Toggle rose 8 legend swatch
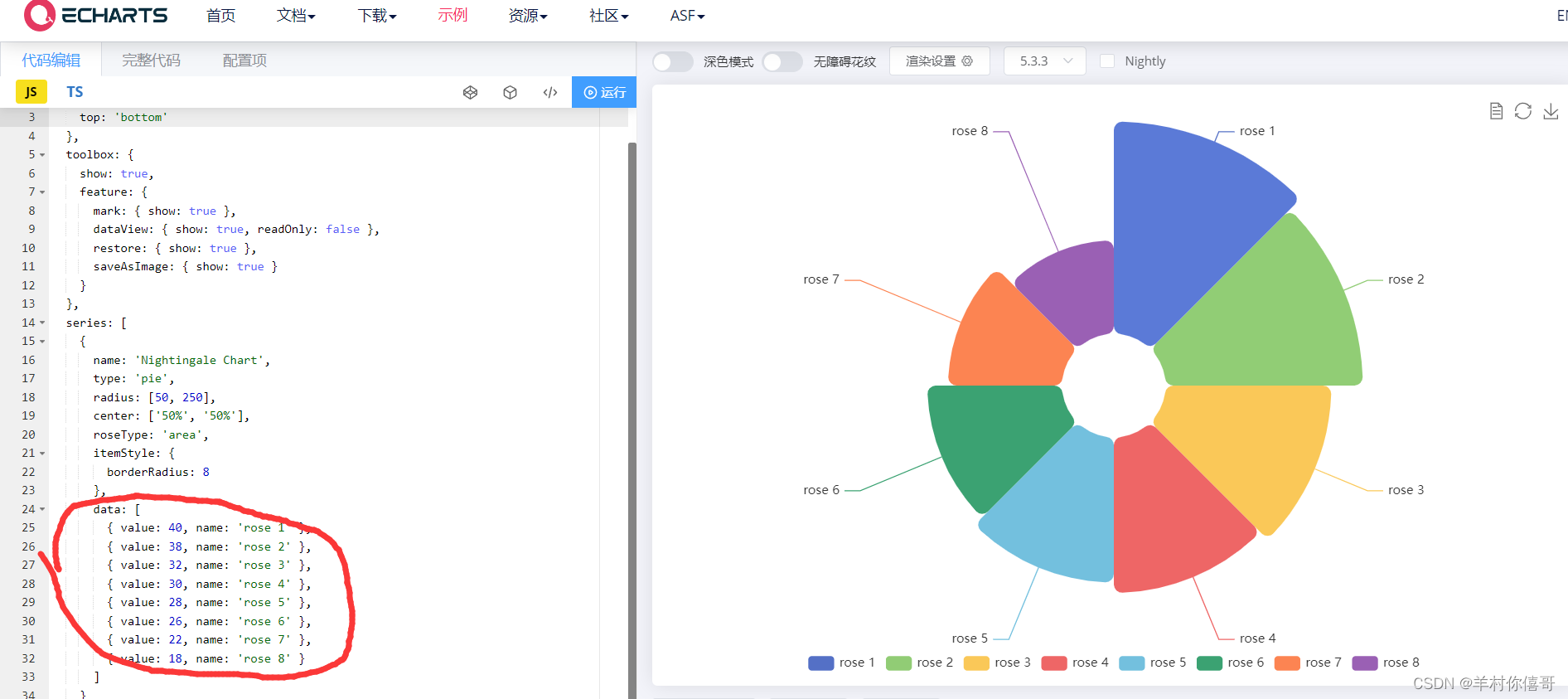Screen dimensions: 1568x699 [1364, 663]
